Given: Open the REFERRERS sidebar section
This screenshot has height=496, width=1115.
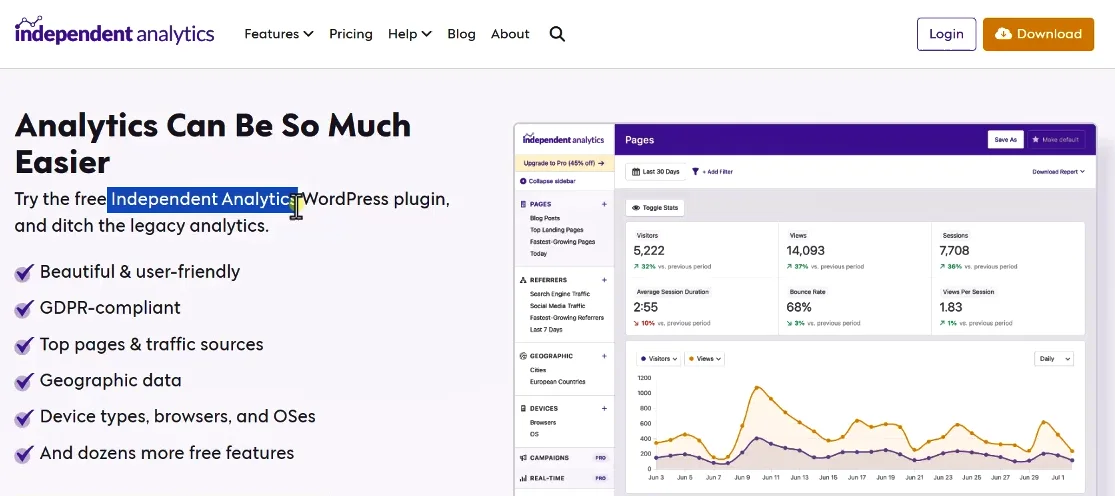Looking at the screenshot, I should tap(548, 280).
